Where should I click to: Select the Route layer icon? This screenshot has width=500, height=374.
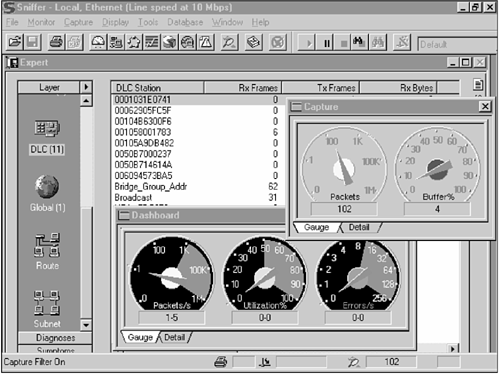click(47, 251)
